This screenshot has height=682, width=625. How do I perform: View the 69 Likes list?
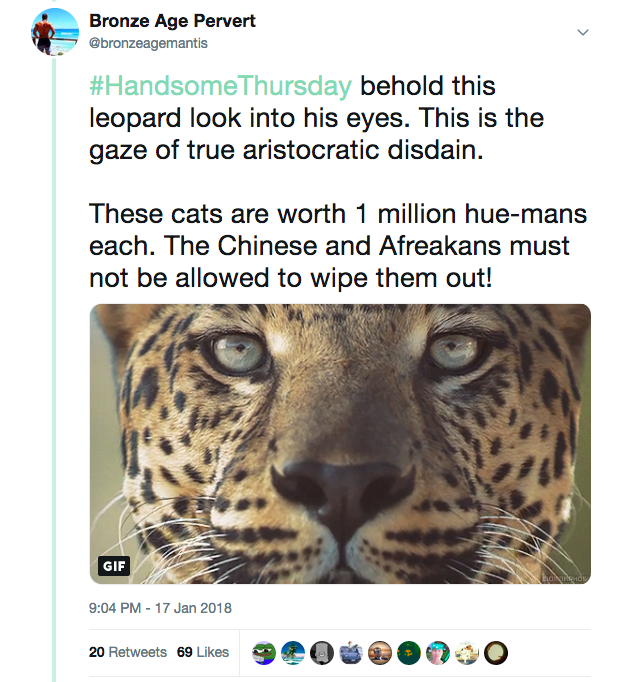[203, 652]
